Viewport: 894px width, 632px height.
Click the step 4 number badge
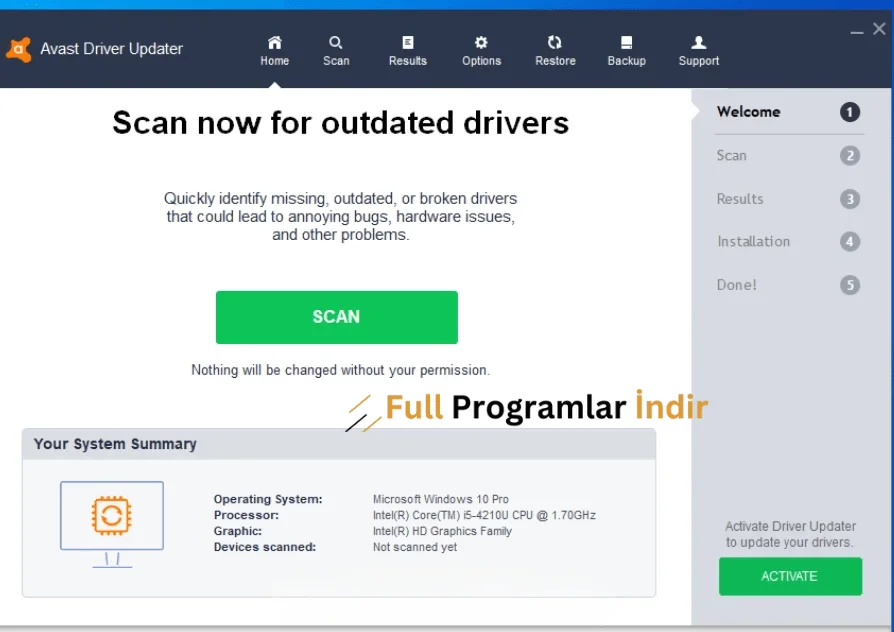pos(850,242)
